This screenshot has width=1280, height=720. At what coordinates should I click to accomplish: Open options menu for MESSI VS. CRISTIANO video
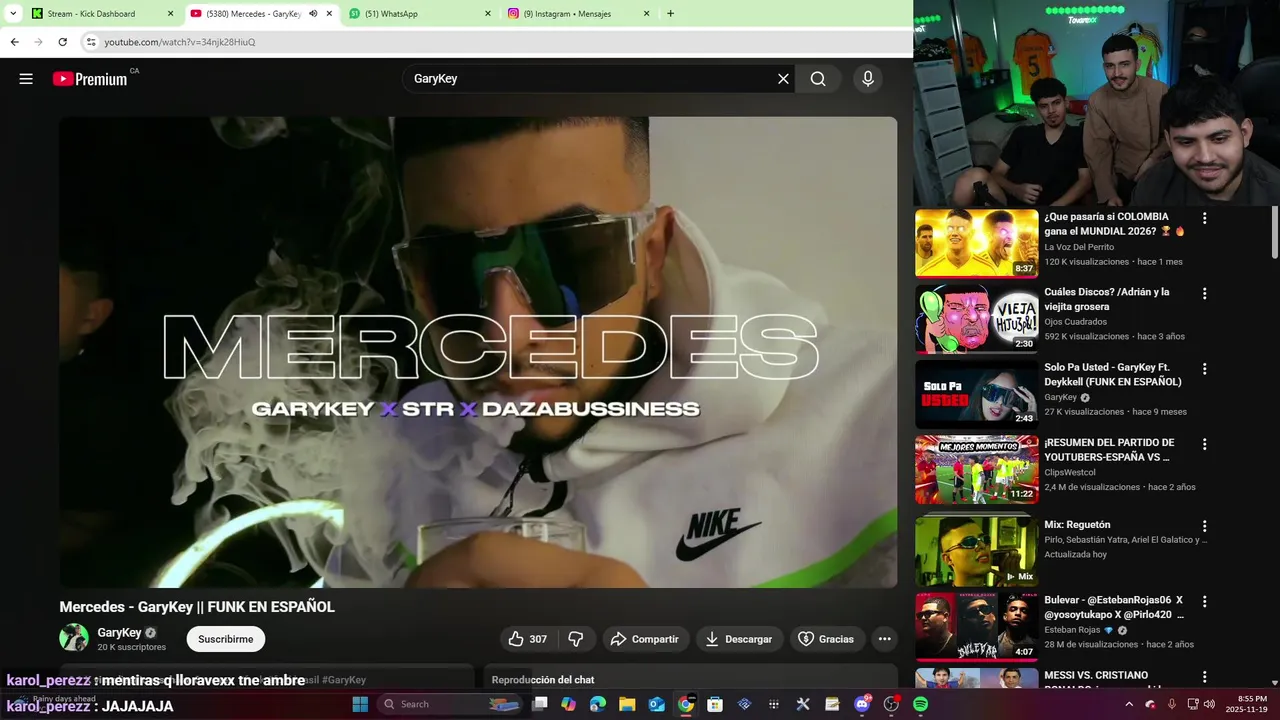pyautogui.click(x=1204, y=677)
